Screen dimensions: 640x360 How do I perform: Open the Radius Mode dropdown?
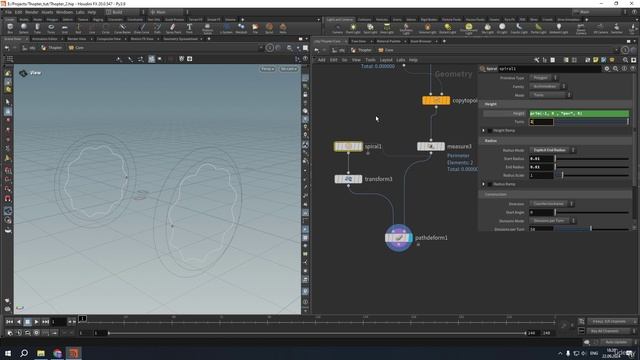[x=552, y=150]
